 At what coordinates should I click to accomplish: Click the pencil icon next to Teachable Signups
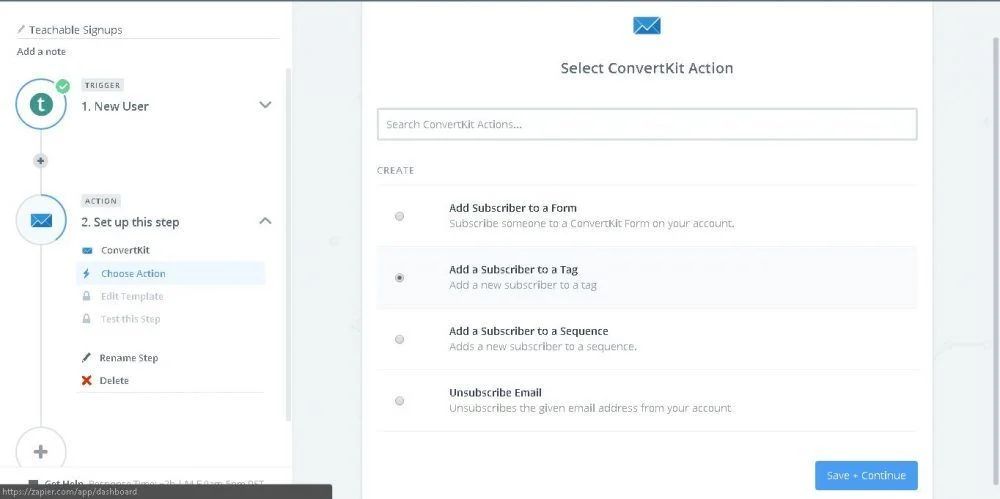(22, 31)
